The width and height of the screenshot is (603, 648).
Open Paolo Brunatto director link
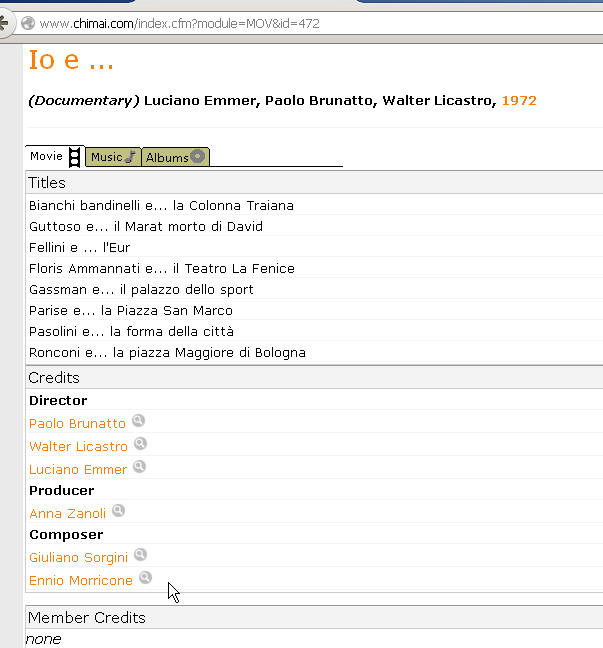[x=77, y=424]
